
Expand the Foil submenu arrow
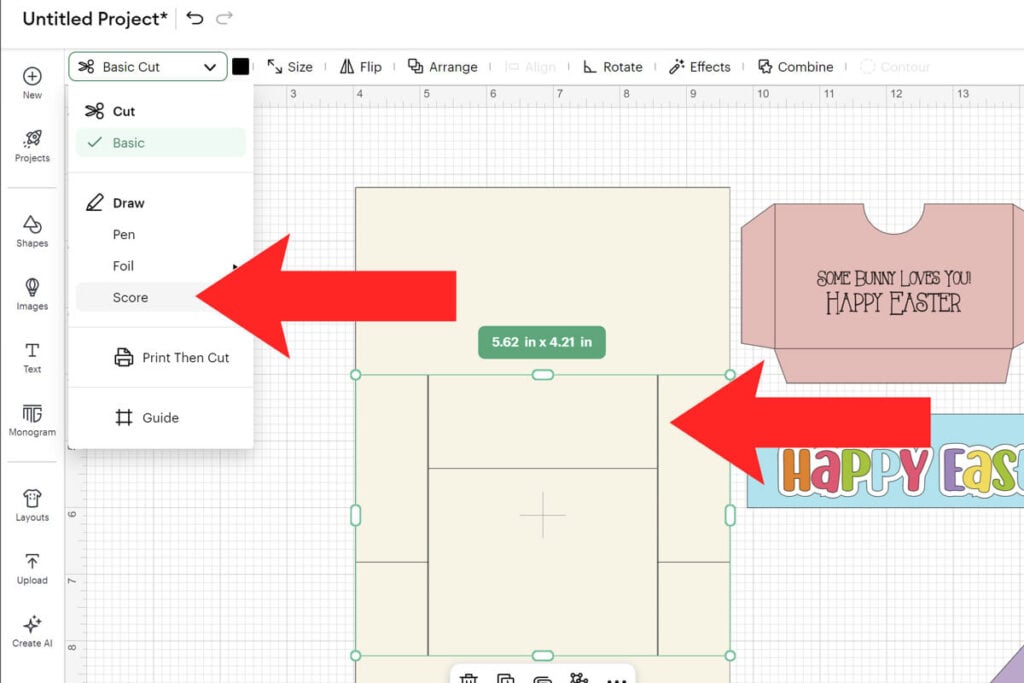[236, 267]
